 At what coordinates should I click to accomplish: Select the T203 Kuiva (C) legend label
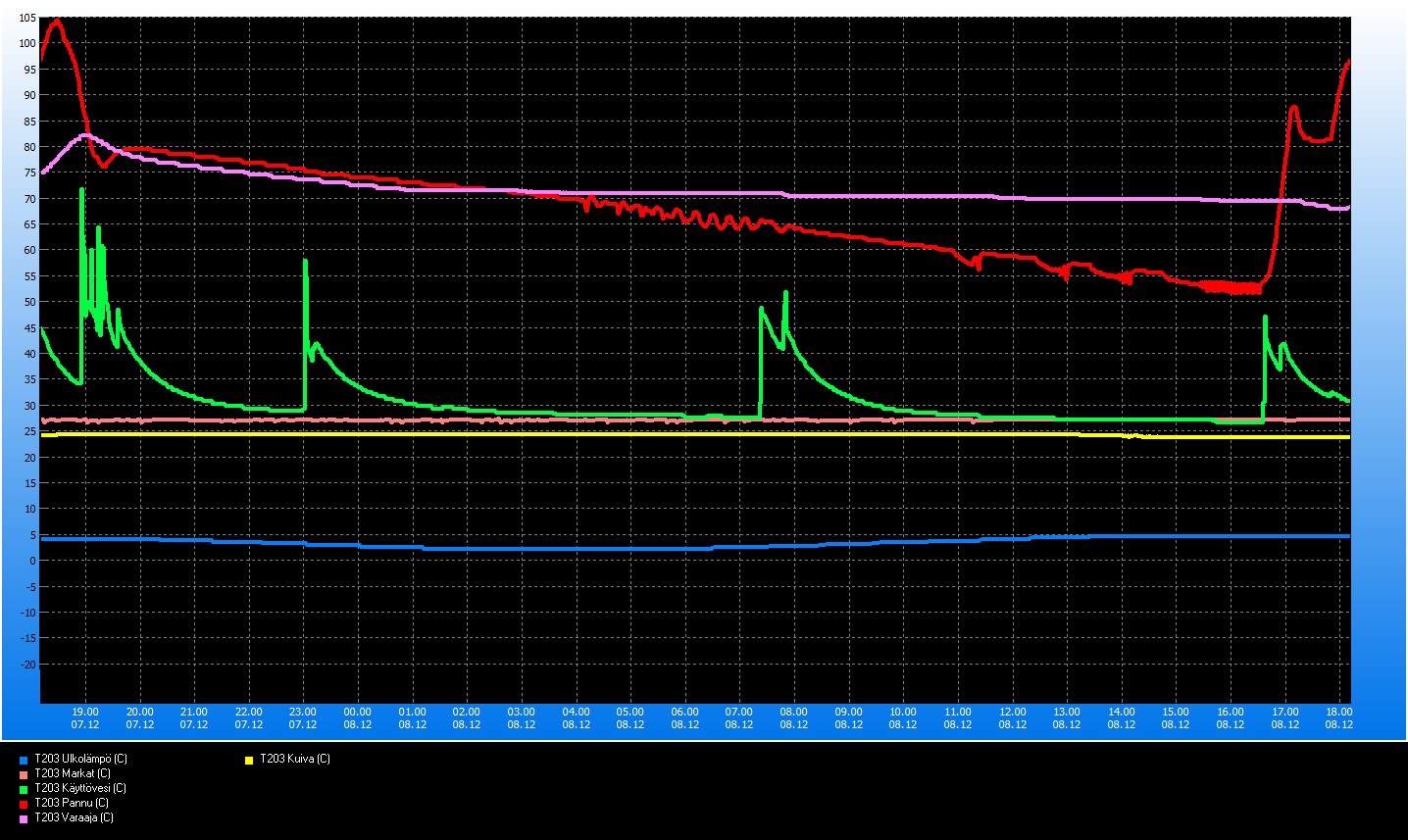point(294,759)
